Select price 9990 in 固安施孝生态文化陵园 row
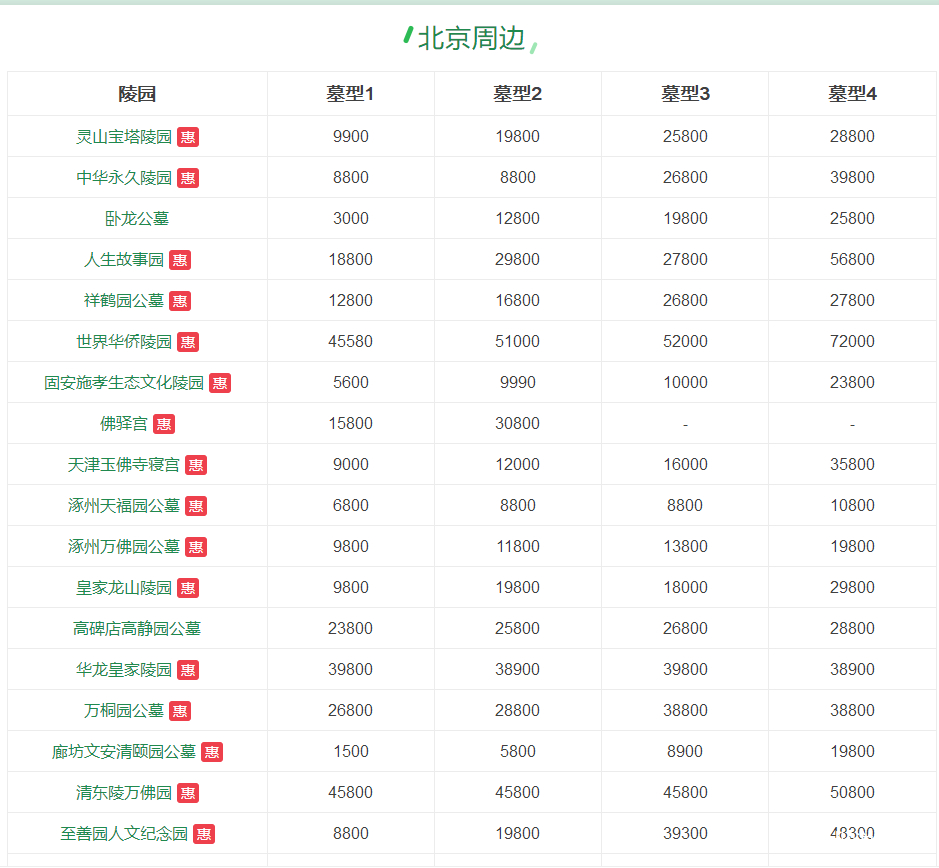 [x=518, y=383]
